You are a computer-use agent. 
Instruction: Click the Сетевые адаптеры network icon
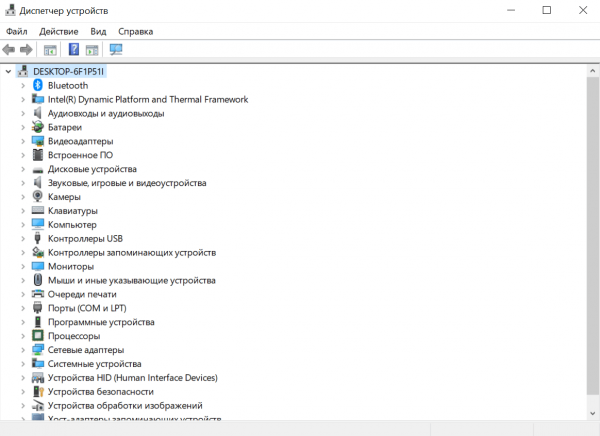pyautogui.click(x=38, y=349)
